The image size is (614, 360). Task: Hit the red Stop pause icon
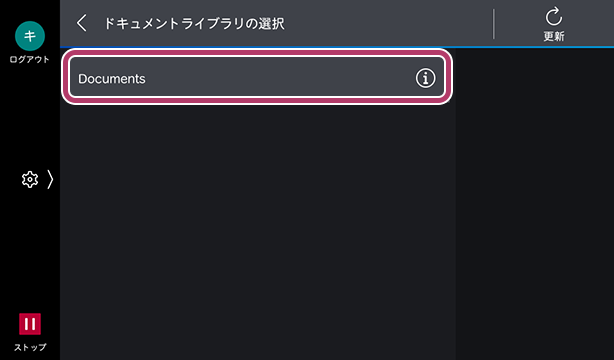pos(30,324)
